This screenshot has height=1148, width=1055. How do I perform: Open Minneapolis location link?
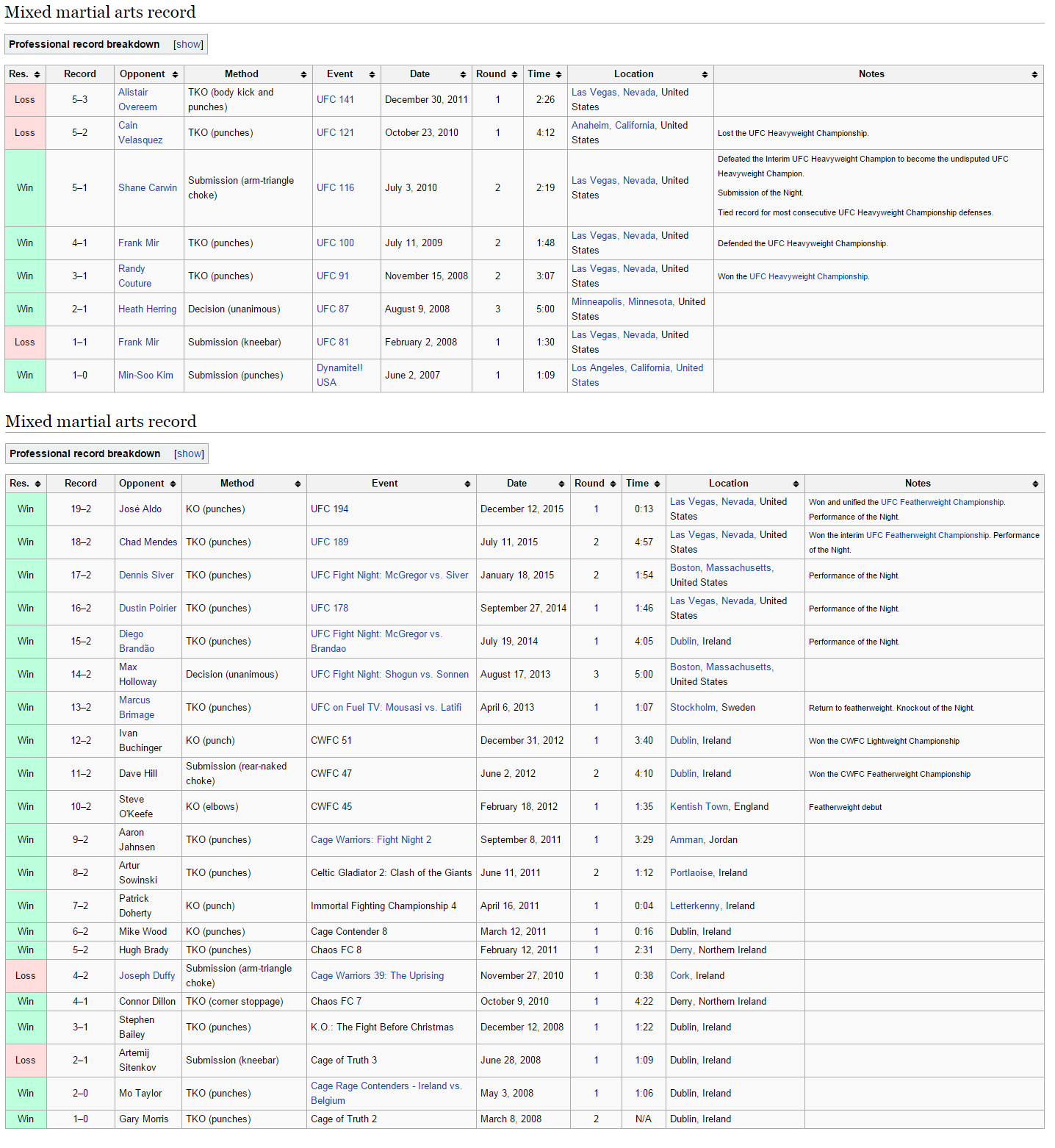tap(597, 302)
